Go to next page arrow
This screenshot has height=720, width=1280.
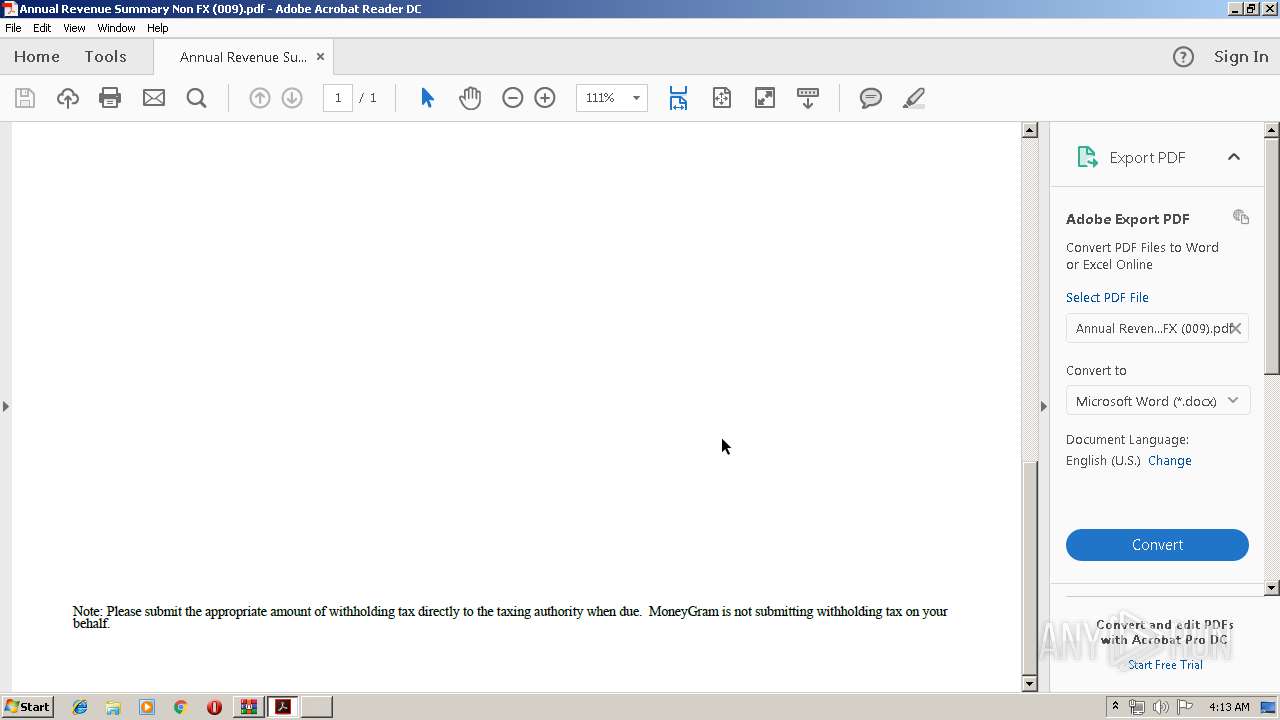tap(292, 98)
